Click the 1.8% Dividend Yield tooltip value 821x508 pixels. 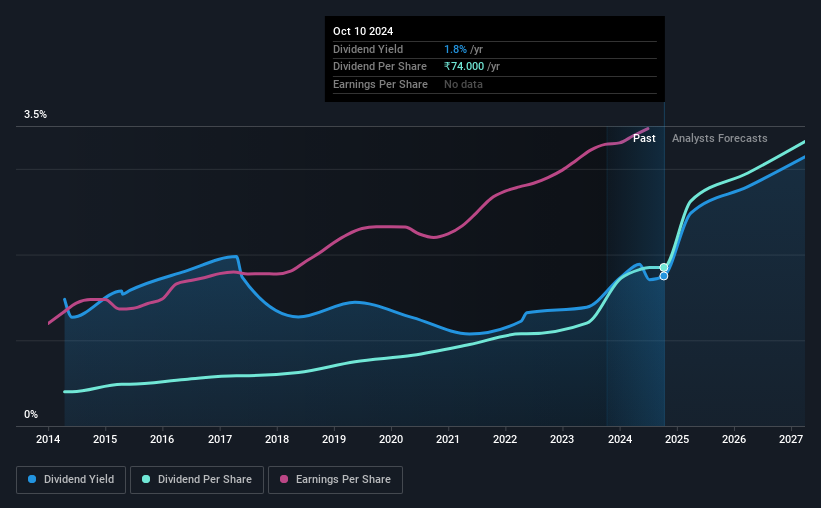(456, 49)
